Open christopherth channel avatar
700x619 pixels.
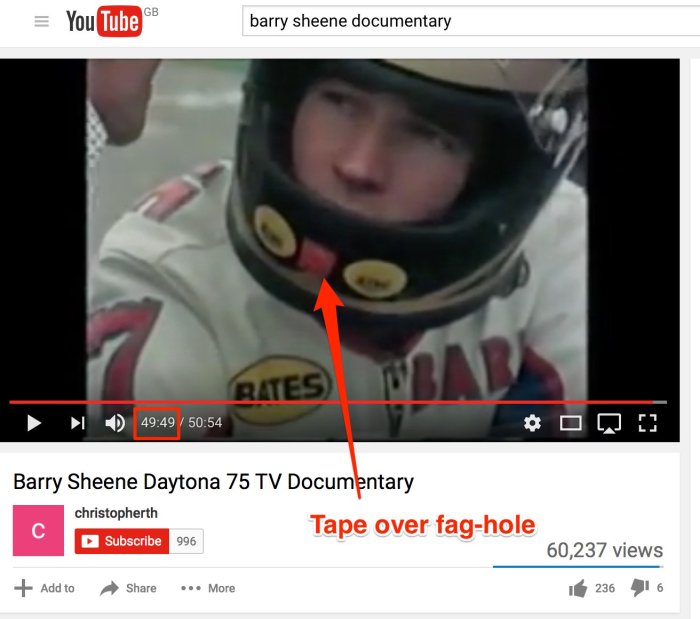pyautogui.click(x=38, y=531)
